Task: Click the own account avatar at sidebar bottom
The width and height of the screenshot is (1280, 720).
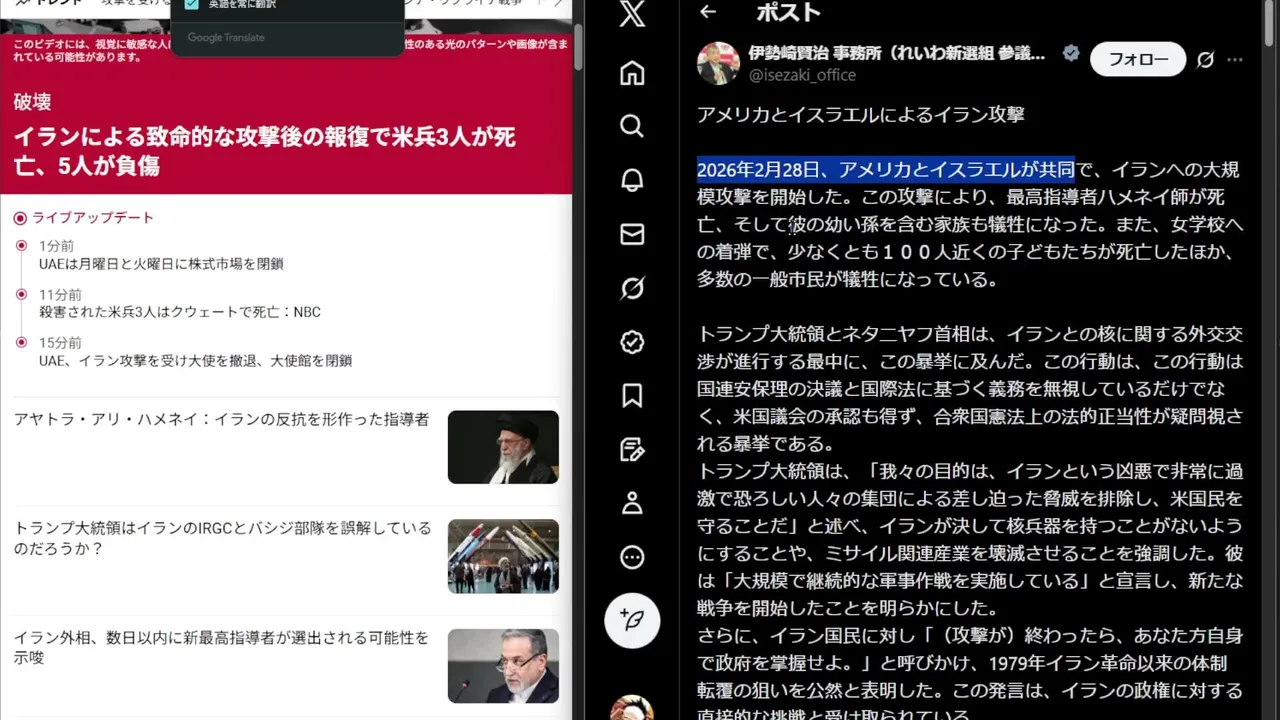Action: [632, 708]
